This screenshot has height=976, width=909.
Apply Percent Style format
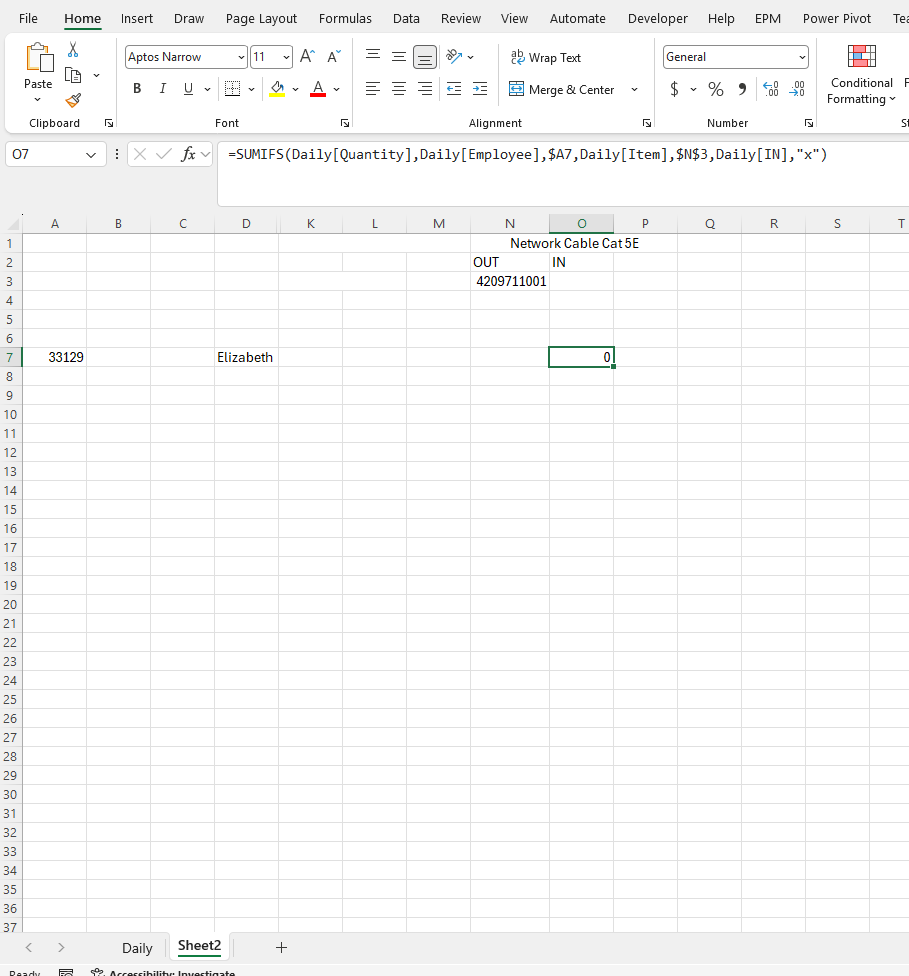click(x=716, y=89)
